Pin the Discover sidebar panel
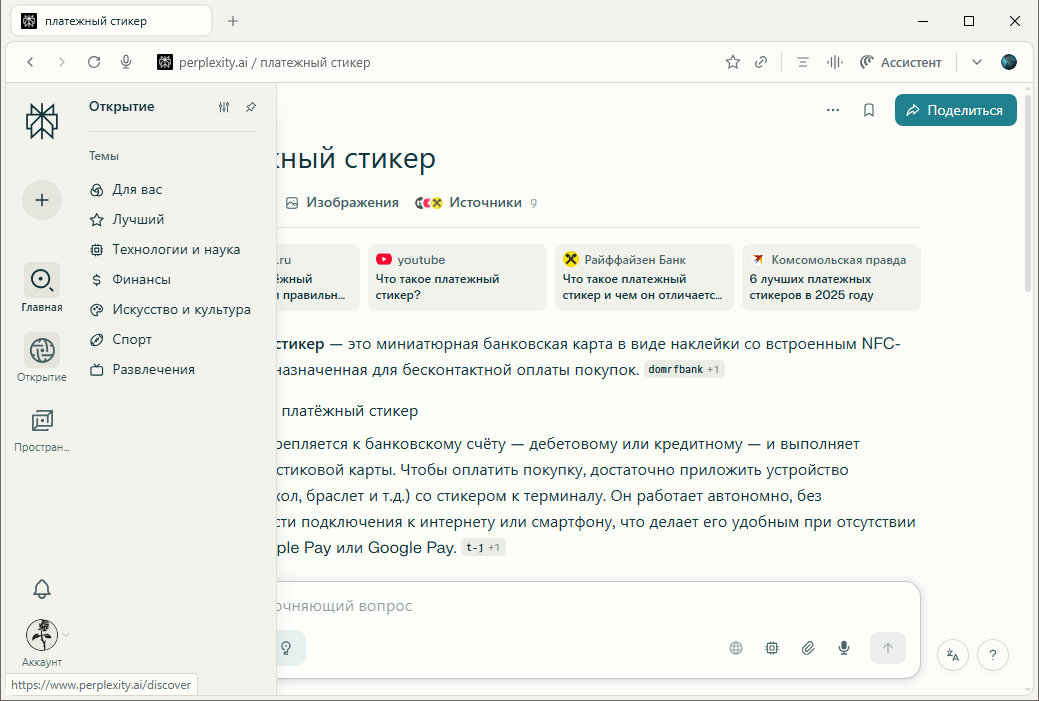This screenshot has height=701, width=1039. click(251, 107)
